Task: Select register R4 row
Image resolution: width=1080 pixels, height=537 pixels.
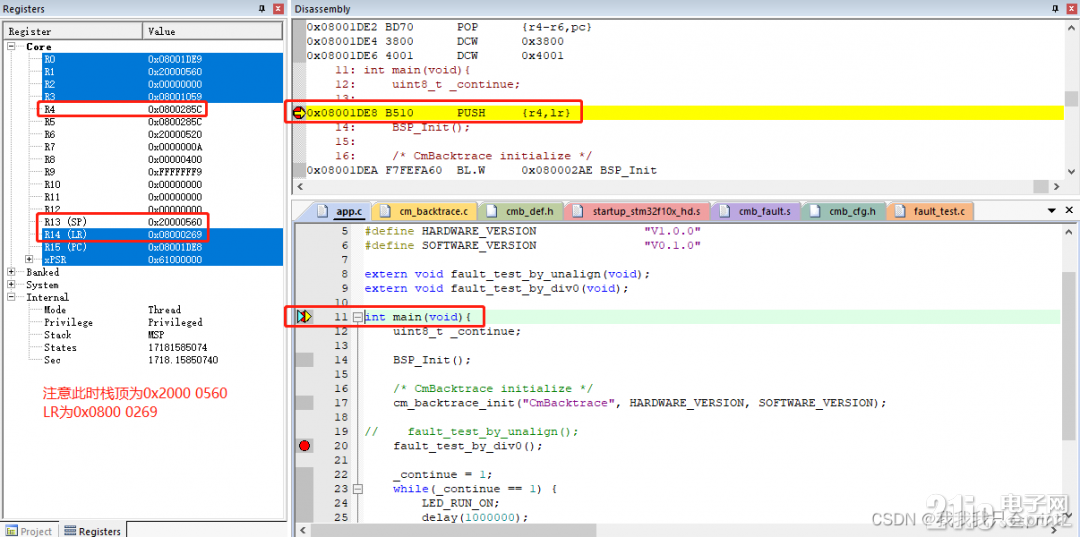Action: [162, 109]
